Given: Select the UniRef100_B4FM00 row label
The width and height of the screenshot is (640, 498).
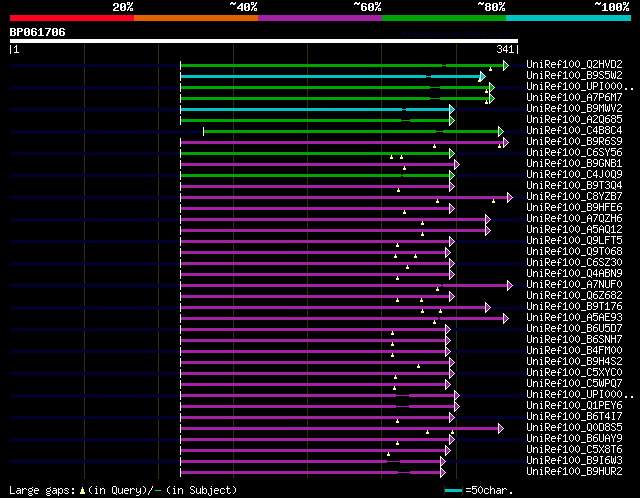Looking at the screenshot, I should pyautogui.click(x=574, y=351).
